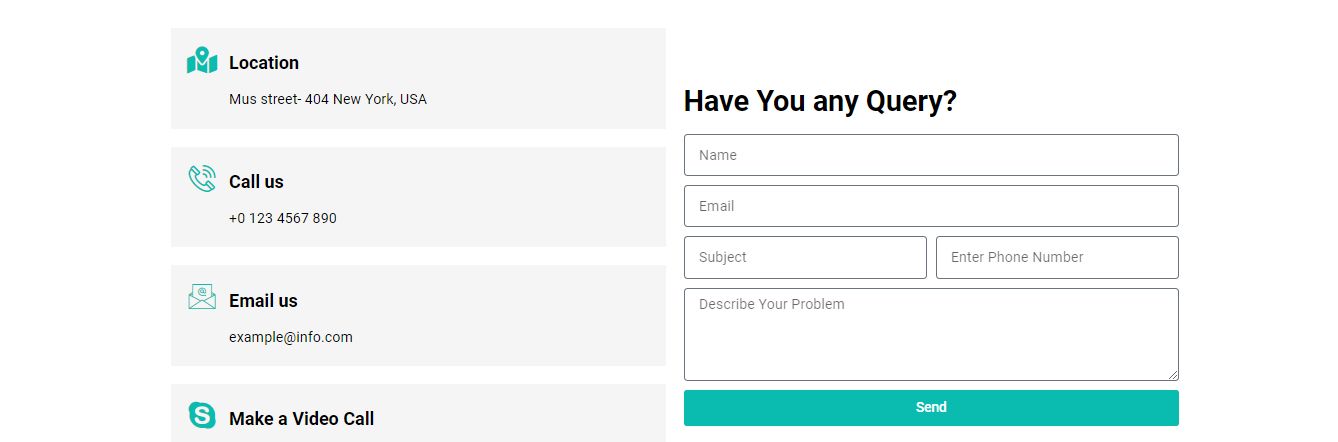
Task: Focus the Name input field
Action: click(x=930, y=155)
